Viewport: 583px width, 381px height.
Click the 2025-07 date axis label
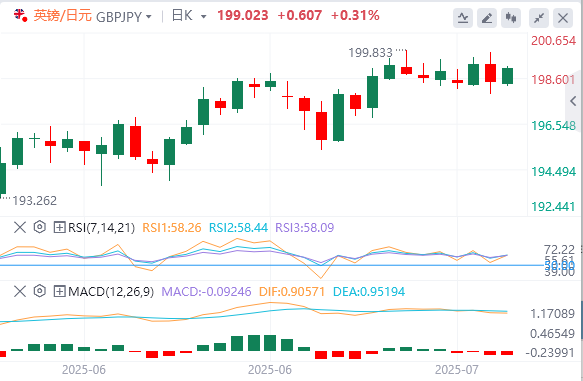click(x=457, y=370)
